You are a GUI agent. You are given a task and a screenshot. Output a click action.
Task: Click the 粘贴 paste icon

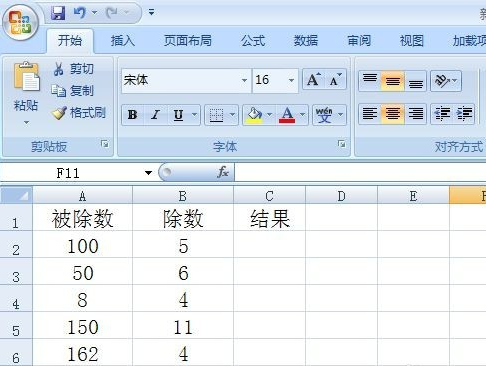point(27,77)
